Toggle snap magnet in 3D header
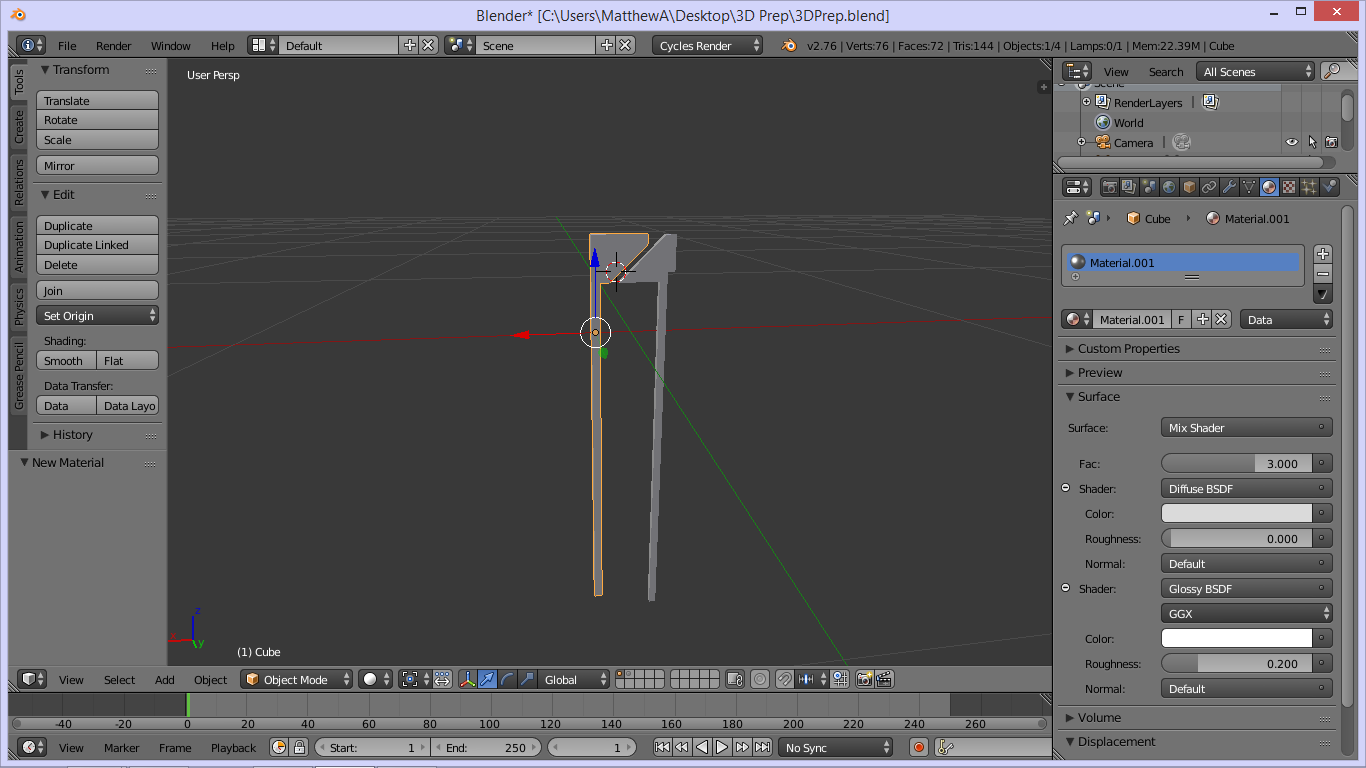This screenshot has width=1366, height=768. [784, 679]
